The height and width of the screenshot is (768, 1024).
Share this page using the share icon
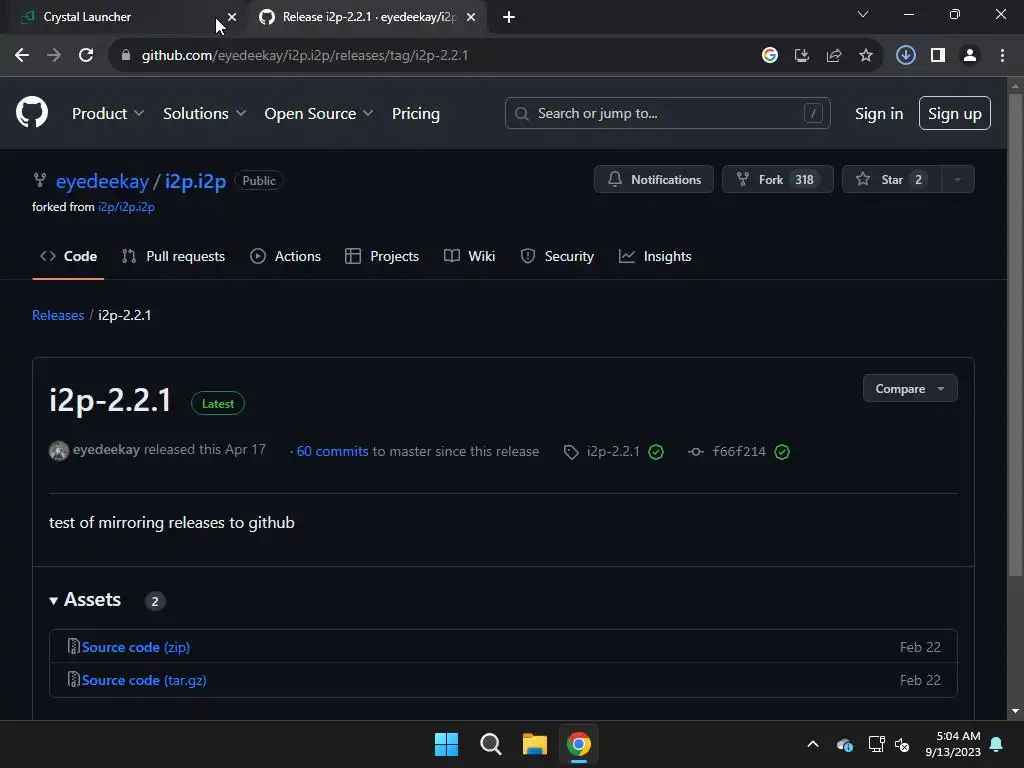click(834, 56)
